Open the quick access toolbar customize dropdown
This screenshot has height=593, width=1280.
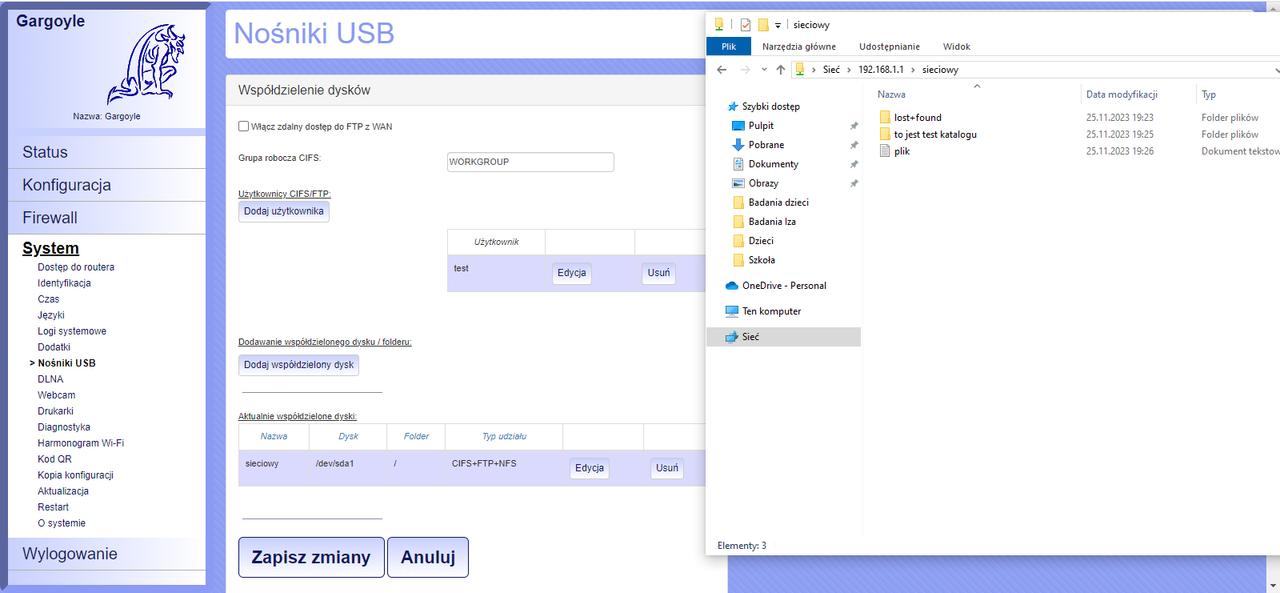[x=777, y=26]
